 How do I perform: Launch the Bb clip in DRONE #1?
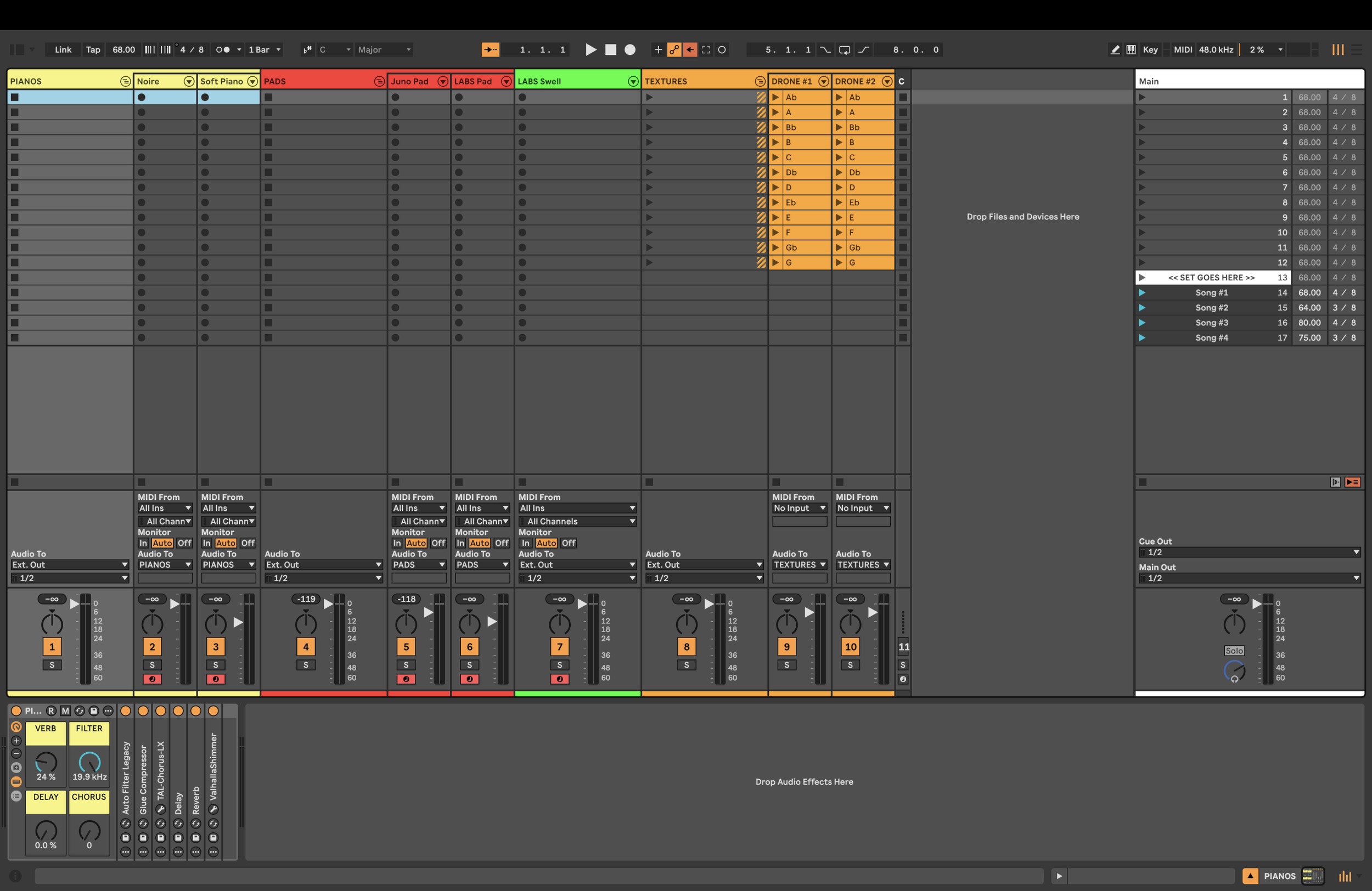pos(776,127)
